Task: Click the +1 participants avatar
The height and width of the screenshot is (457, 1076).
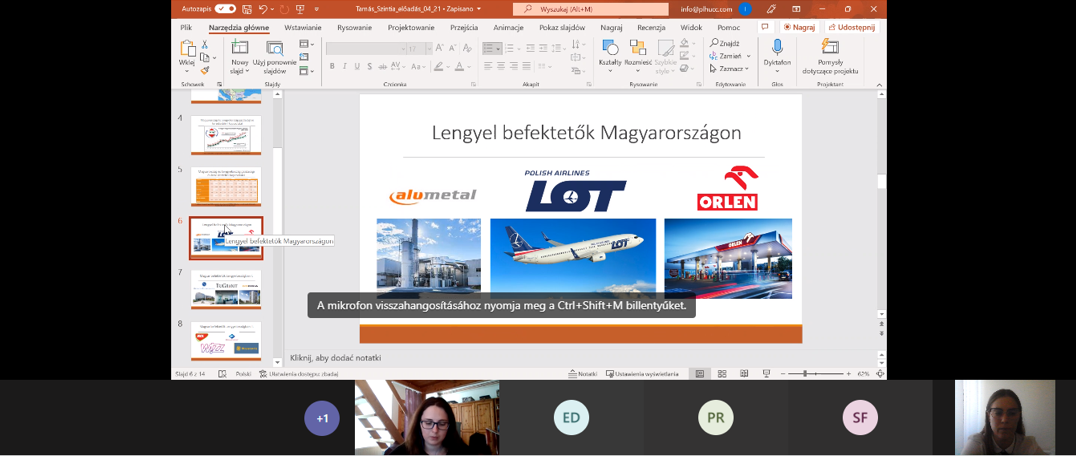Action: point(322,419)
